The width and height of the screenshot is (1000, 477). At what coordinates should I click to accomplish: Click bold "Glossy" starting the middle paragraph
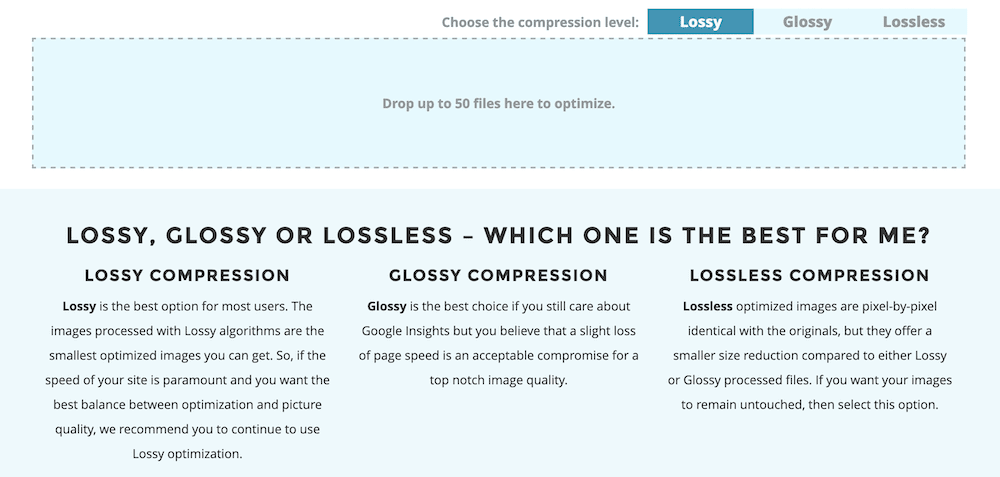387,306
